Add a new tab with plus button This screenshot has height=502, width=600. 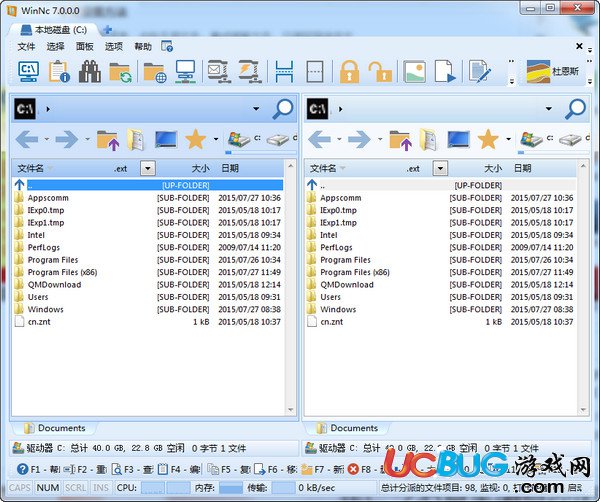click(x=108, y=29)
